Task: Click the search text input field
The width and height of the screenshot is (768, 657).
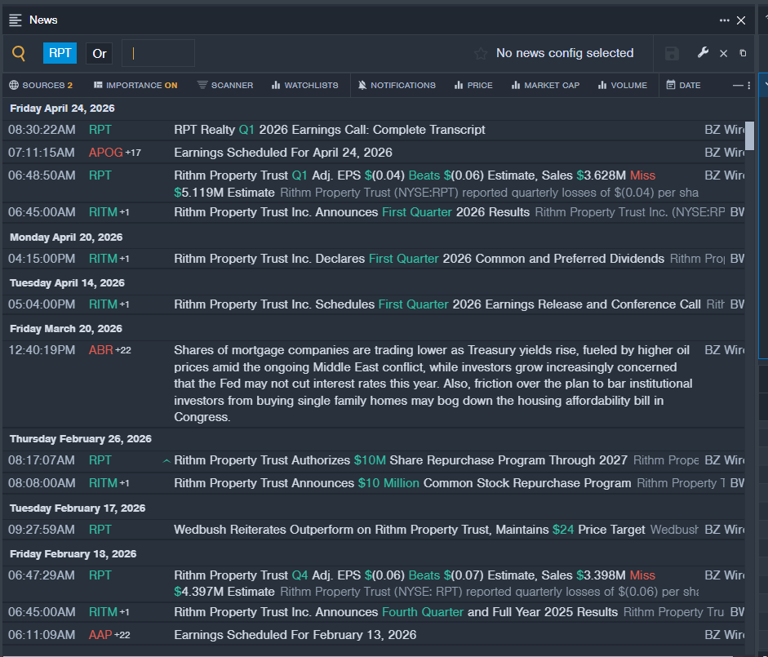Action: click(x=160, y=54)
